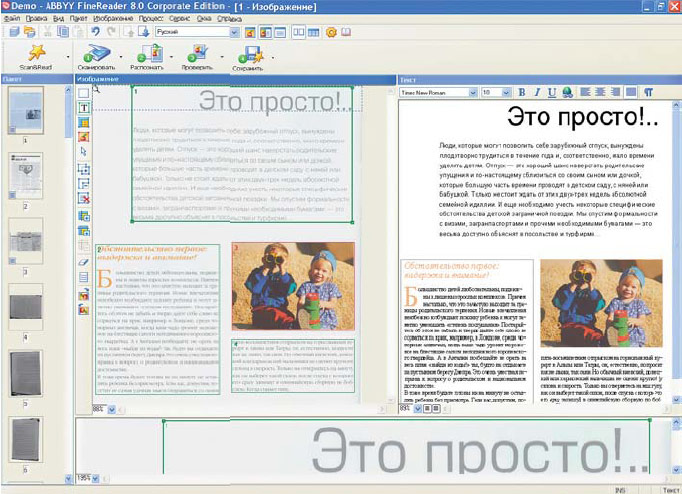The width and height of the screenshot is (682, 494).
Task: Click the magnifier zoom icon above image
Action: pyautogui.click(x=96, y=89)
